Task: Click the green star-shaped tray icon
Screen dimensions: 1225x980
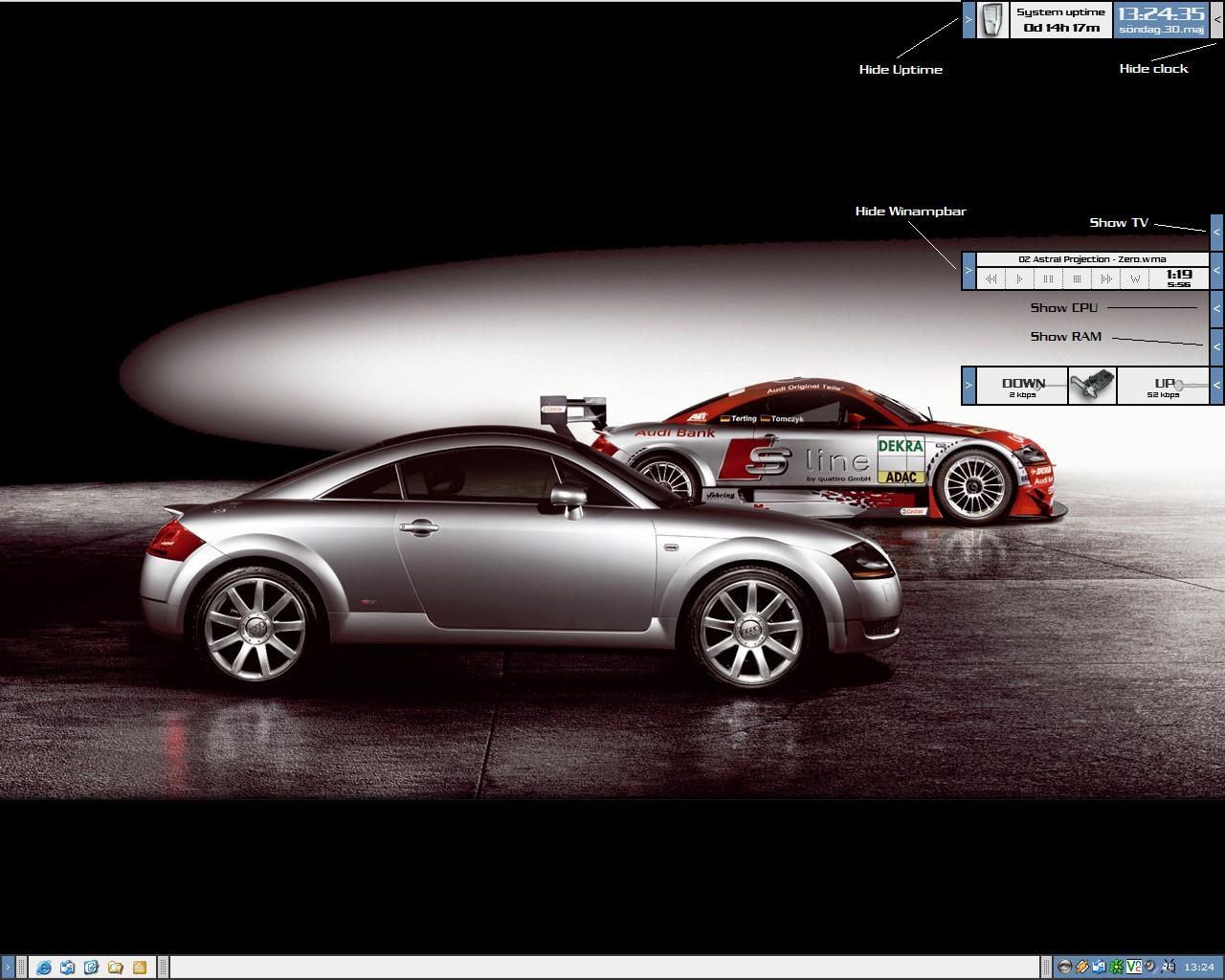Action: (x=1117, y=967)
